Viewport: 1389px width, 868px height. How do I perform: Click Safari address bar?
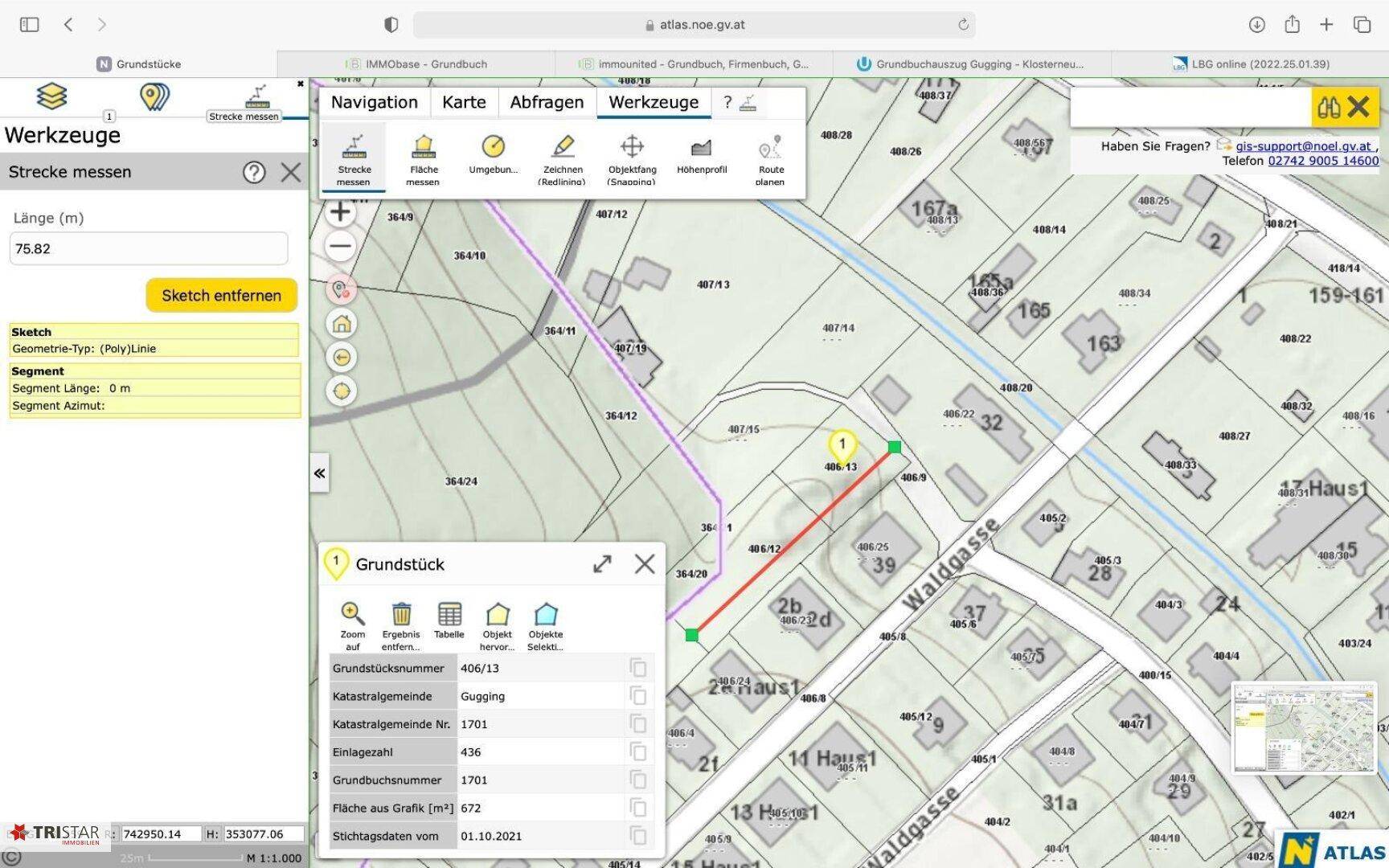click(x=694, y=25)
